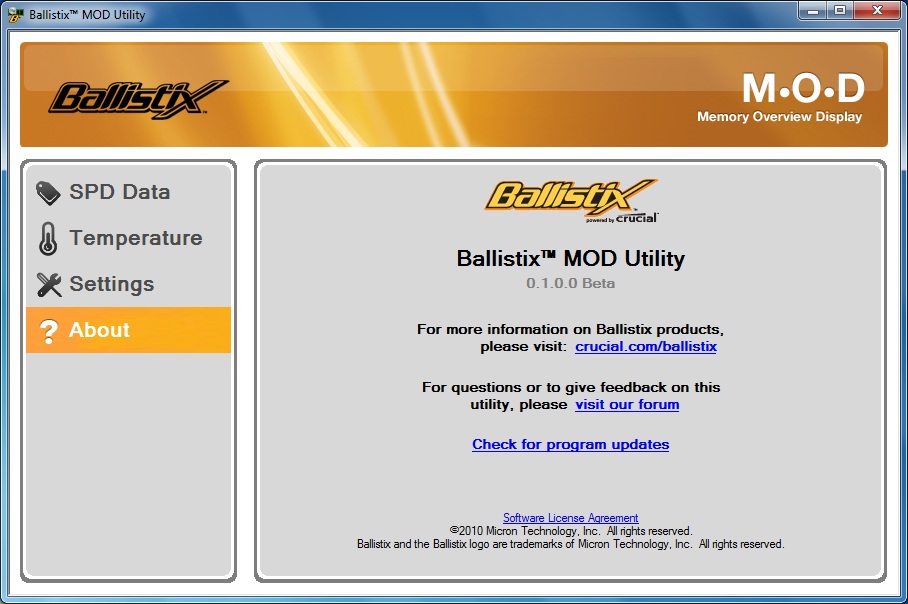Image resolution: width=908 pixels, height=604 pixels.
Task: Check for program updates
Action: pyautogui.click(x=570, y=444)
